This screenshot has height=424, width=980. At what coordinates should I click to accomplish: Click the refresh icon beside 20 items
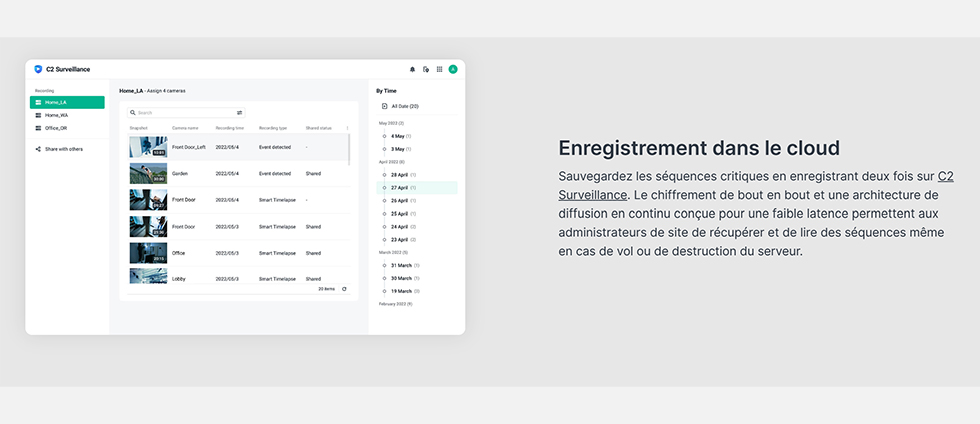point(344,289)
